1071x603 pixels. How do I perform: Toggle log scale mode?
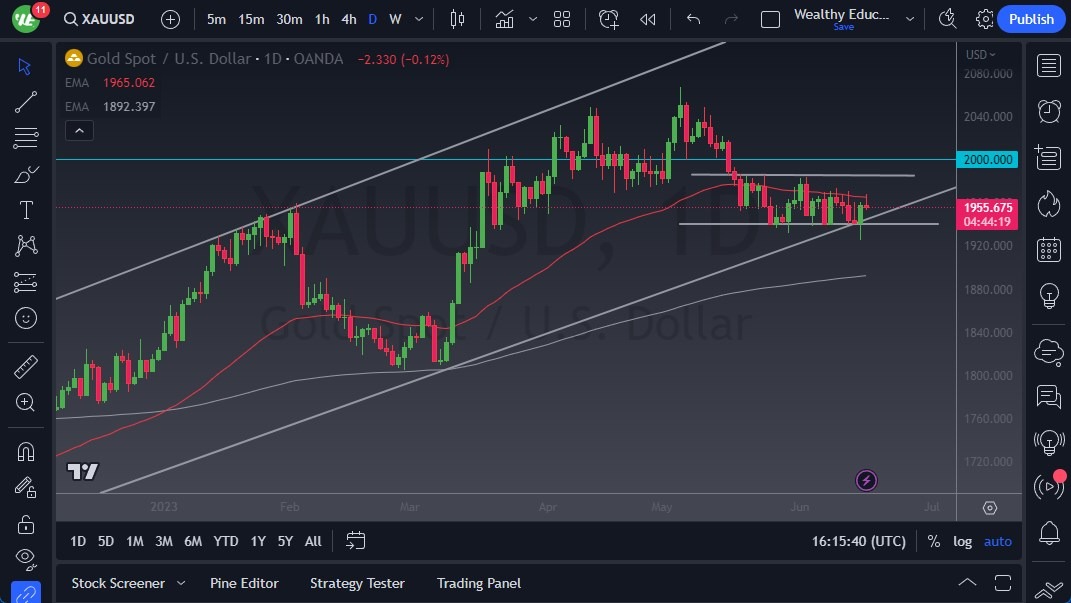(962, 541)
